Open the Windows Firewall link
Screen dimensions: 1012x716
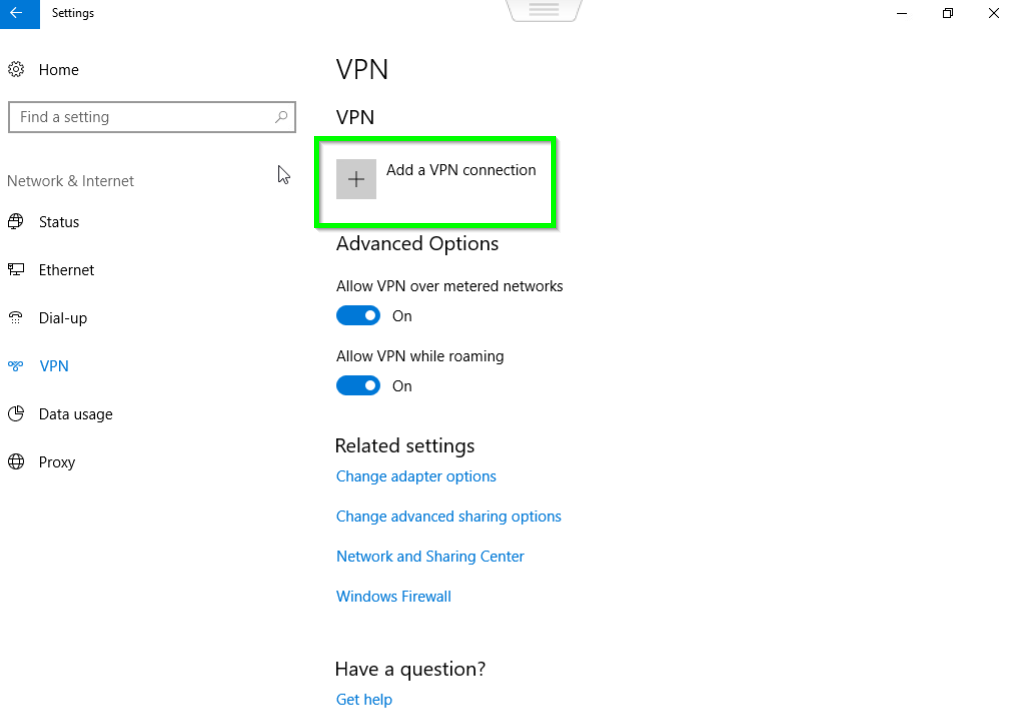click(394, 597)
